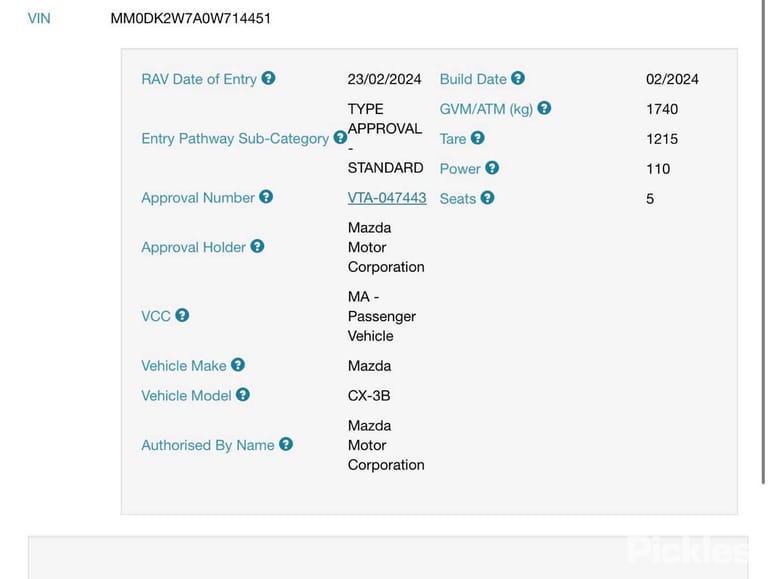Click the Approval Holder label text
The width and height of the screenshot is (768, 579).
pyautogui.click(x=193, y=247)
